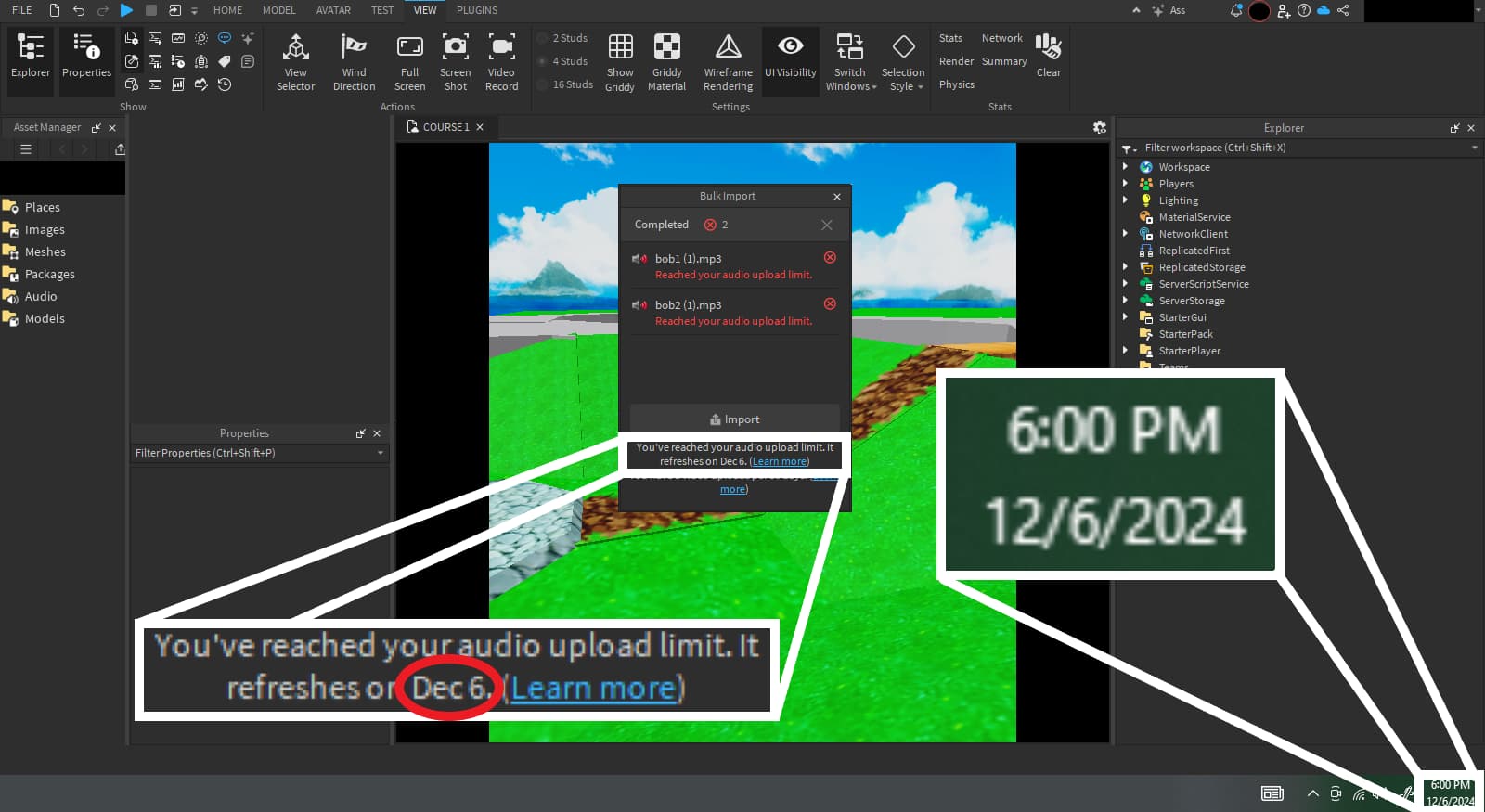Open the notifications bell
This screenshot has width=1485, height=812.
pyautogui.click(x=1235, y=10)
